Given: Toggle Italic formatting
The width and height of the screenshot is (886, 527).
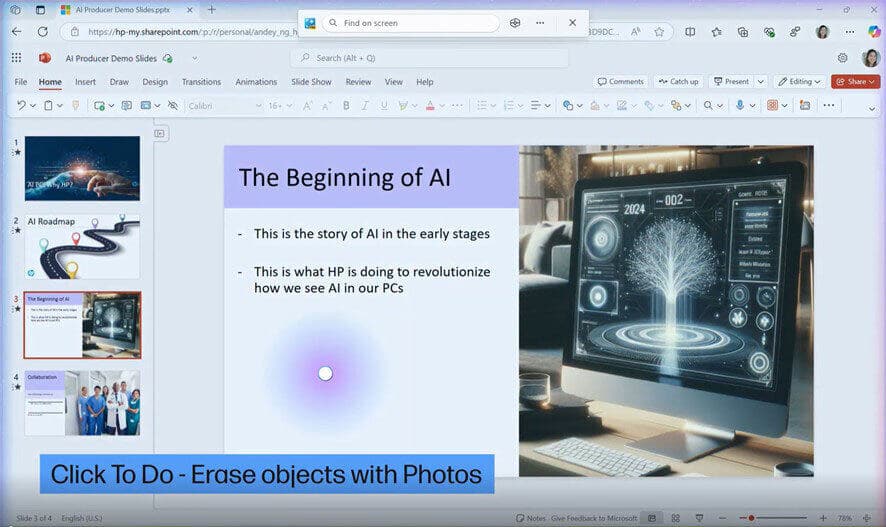Looking at the screenshot, I should (365, 106).
